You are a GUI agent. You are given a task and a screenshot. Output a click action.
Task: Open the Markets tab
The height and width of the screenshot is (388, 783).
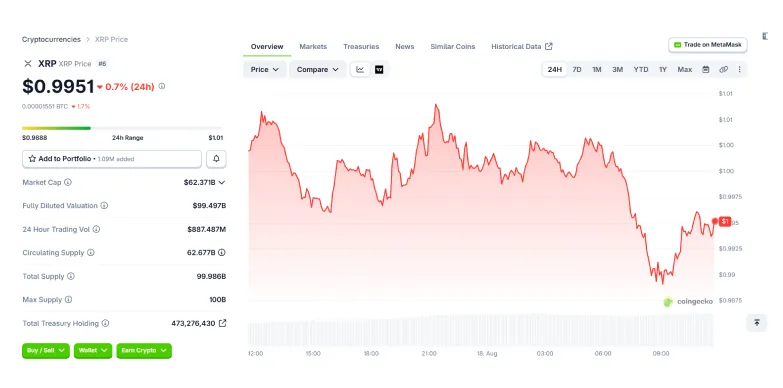[313, 46]
